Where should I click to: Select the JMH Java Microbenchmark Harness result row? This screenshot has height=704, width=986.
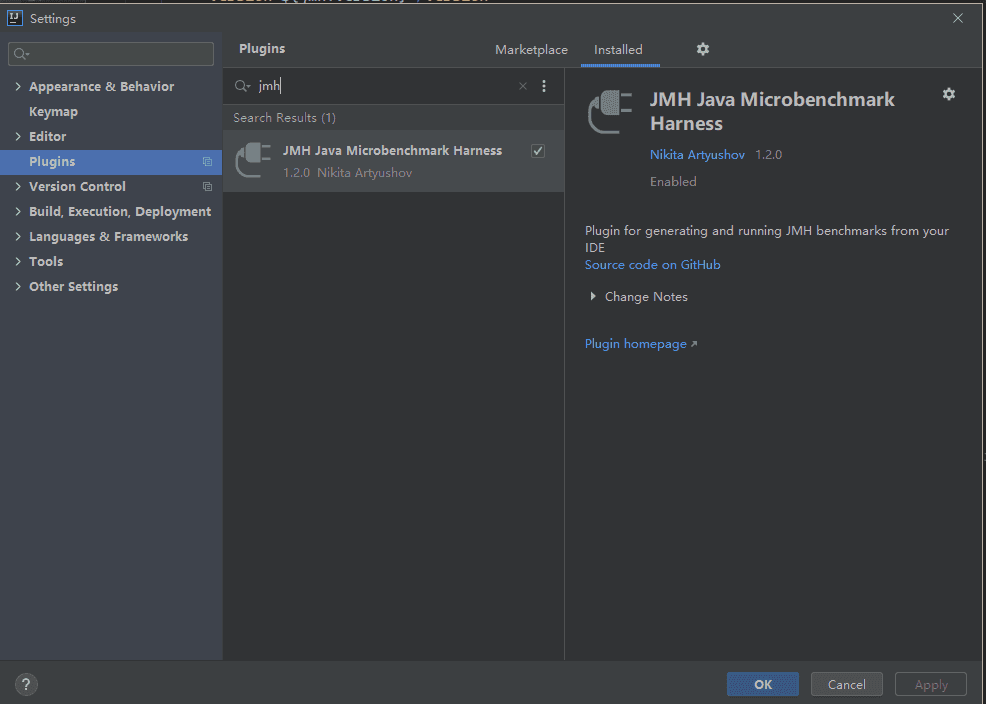(x=394, y=161)
